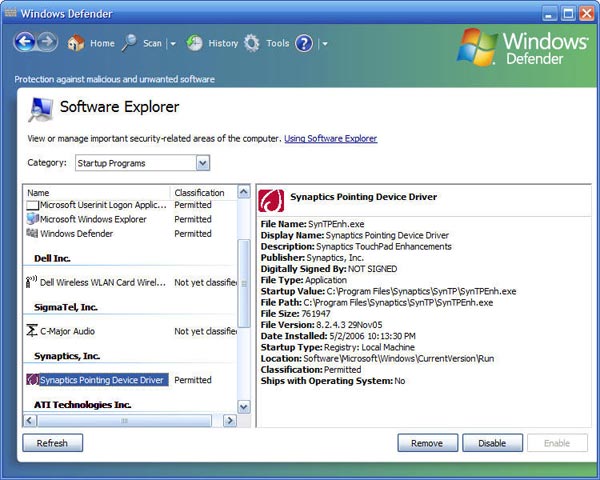Image resolution: width=600 pixels, height=480 pixels.
Task: Open the Tools gear icon
Action: point(251,43)
